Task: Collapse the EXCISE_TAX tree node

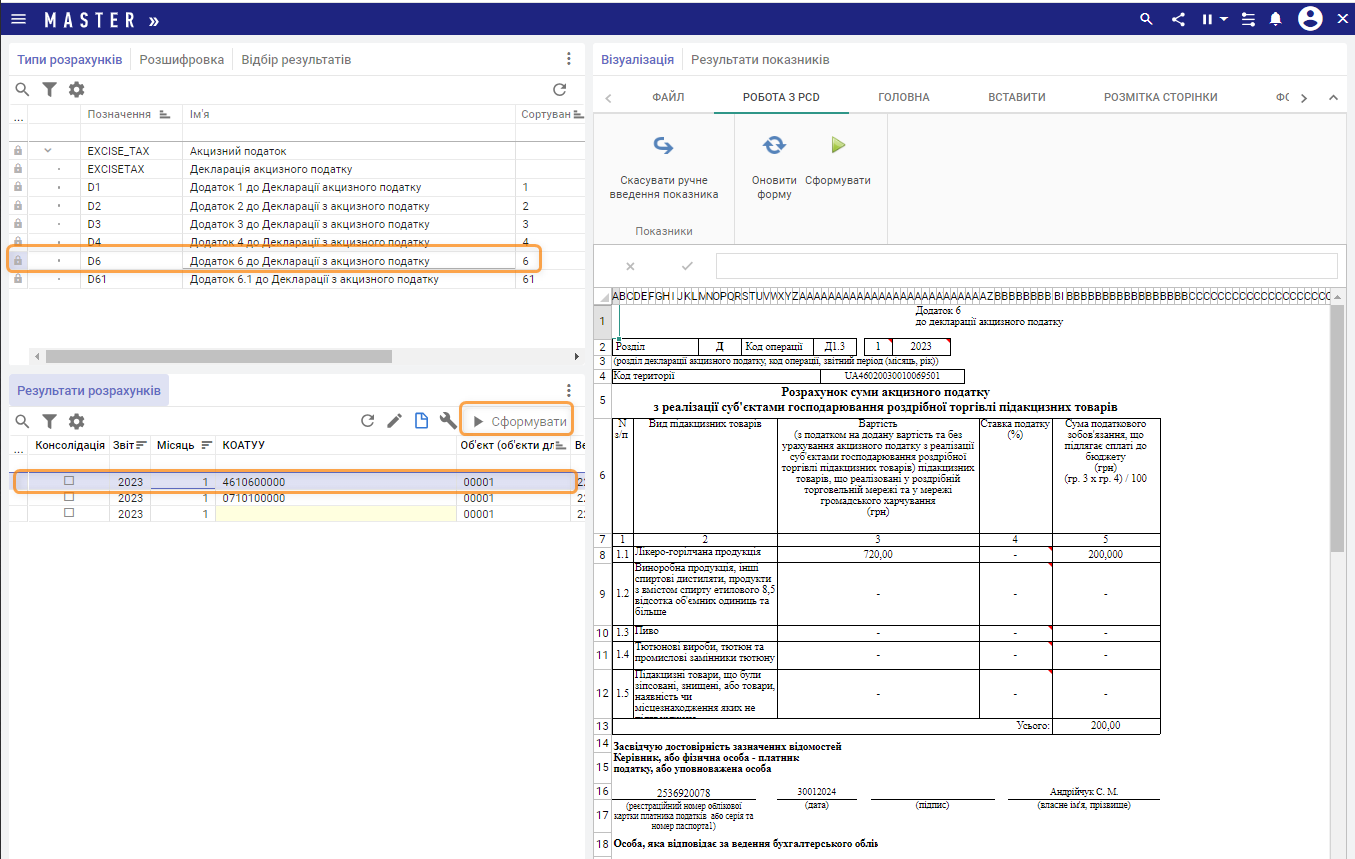Action: [47, 151]
